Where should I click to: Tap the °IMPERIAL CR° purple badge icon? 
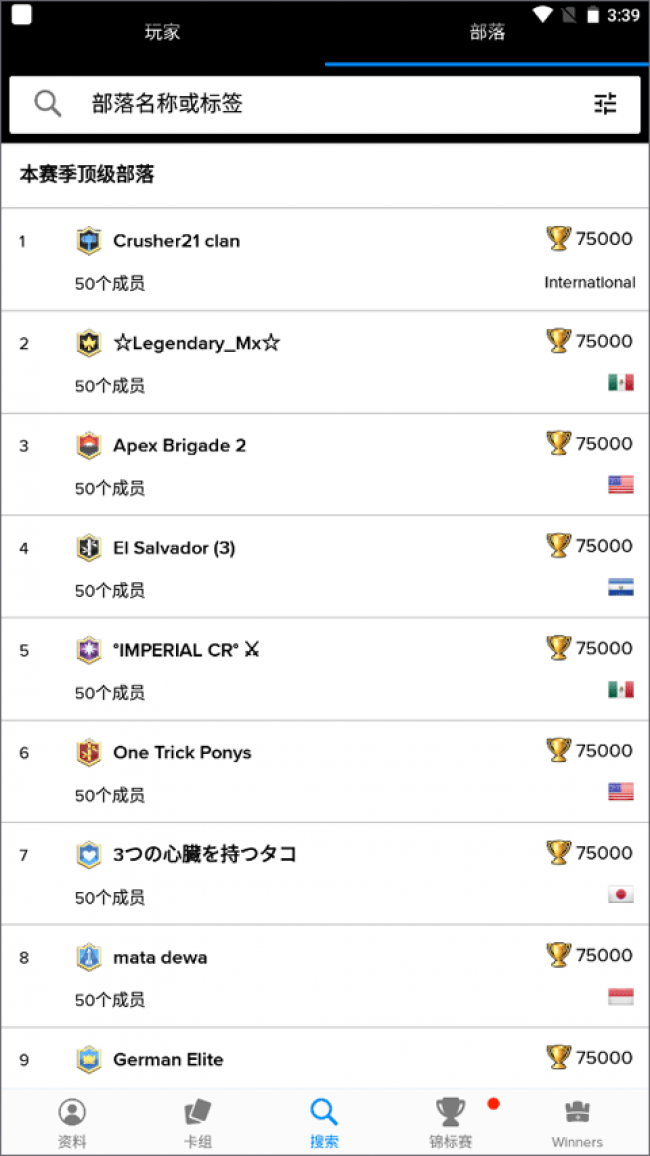[x=89, y=650]
